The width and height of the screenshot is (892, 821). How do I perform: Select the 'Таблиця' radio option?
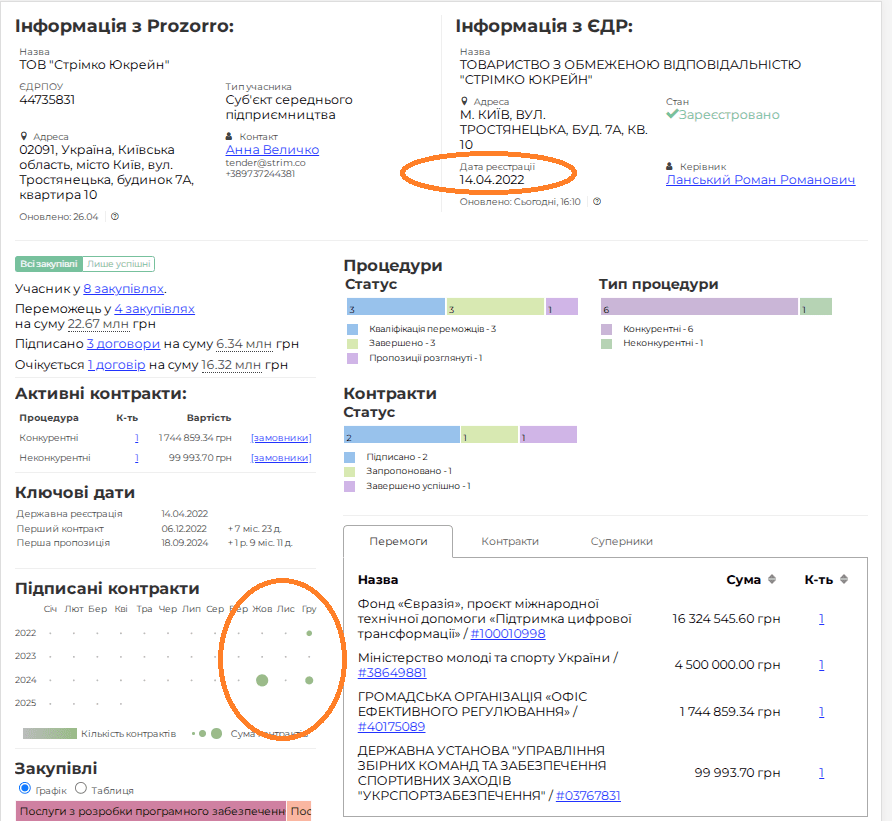(96, 789)
